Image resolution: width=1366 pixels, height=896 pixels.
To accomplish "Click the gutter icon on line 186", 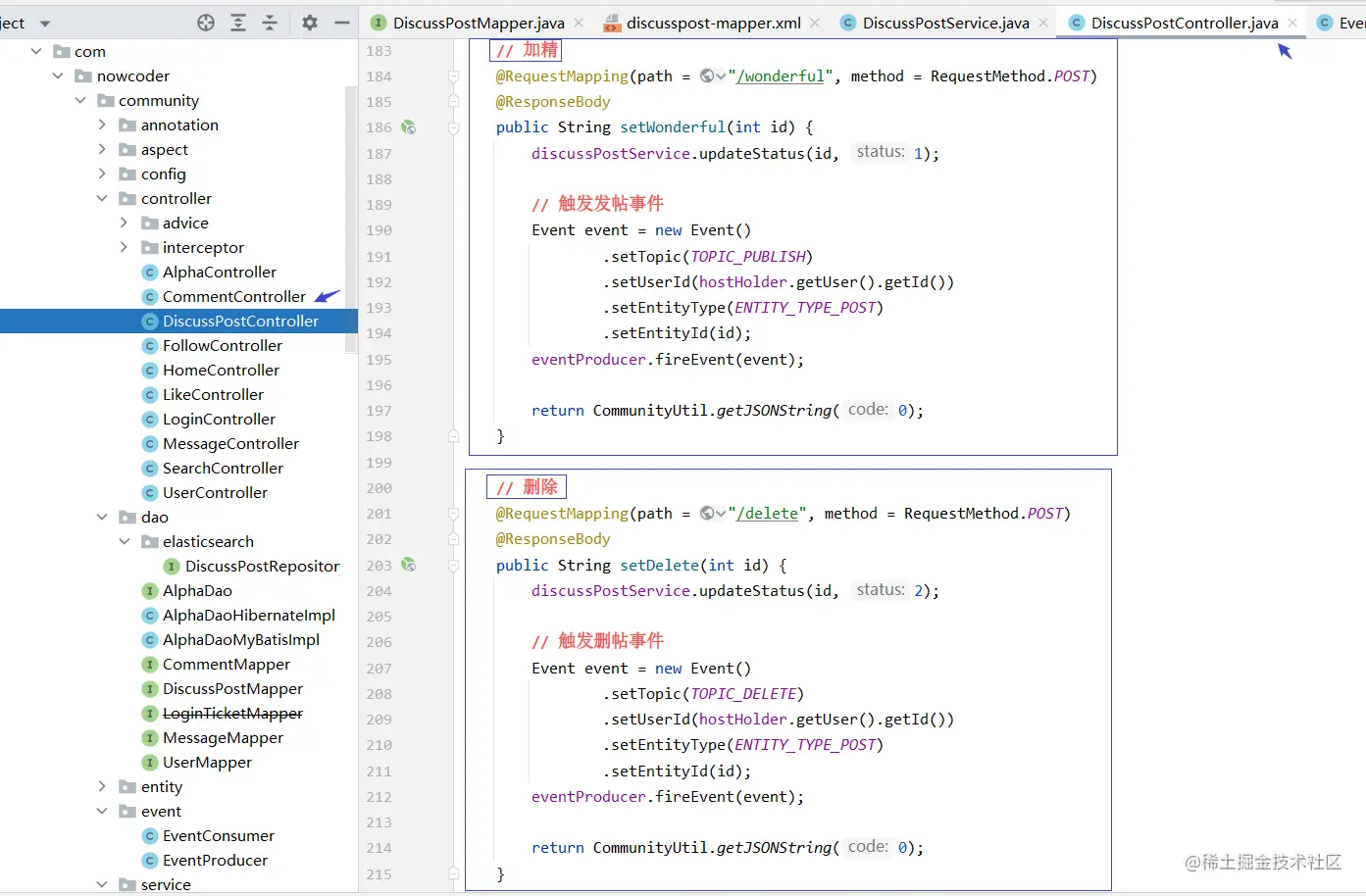I will tap(409, 127).
